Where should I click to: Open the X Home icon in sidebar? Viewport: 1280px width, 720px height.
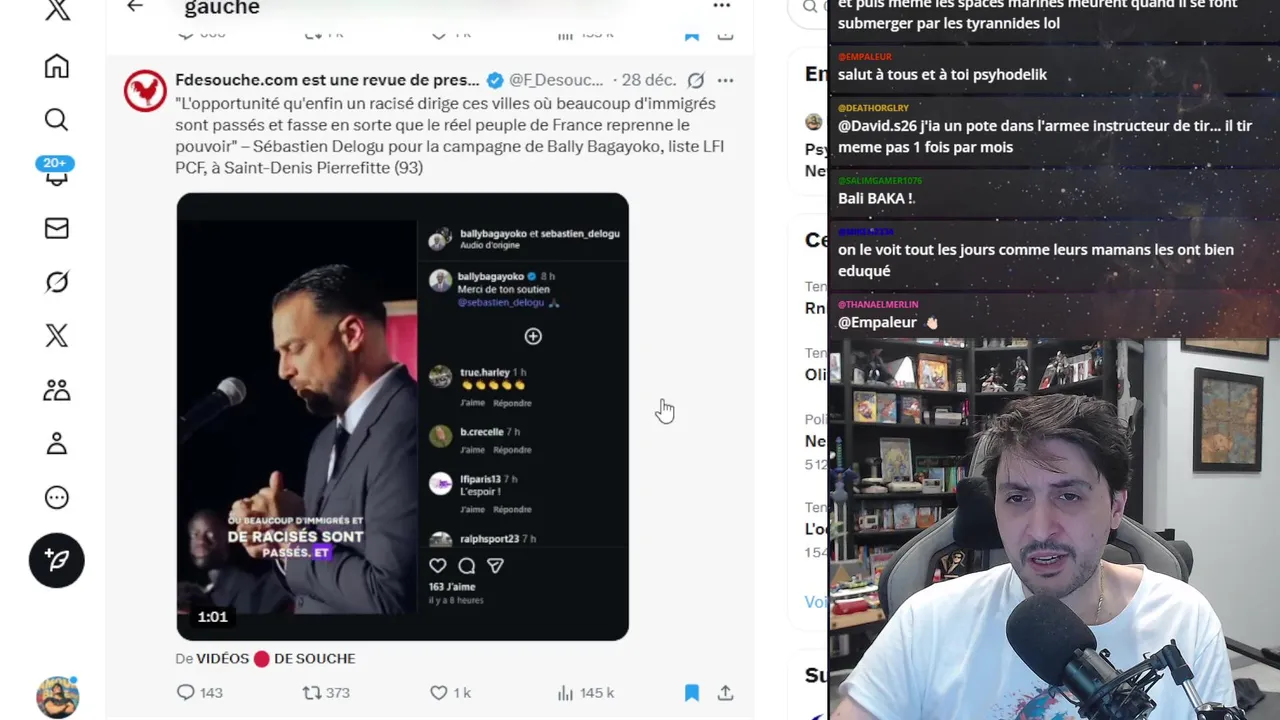click(x=57, y=66)
